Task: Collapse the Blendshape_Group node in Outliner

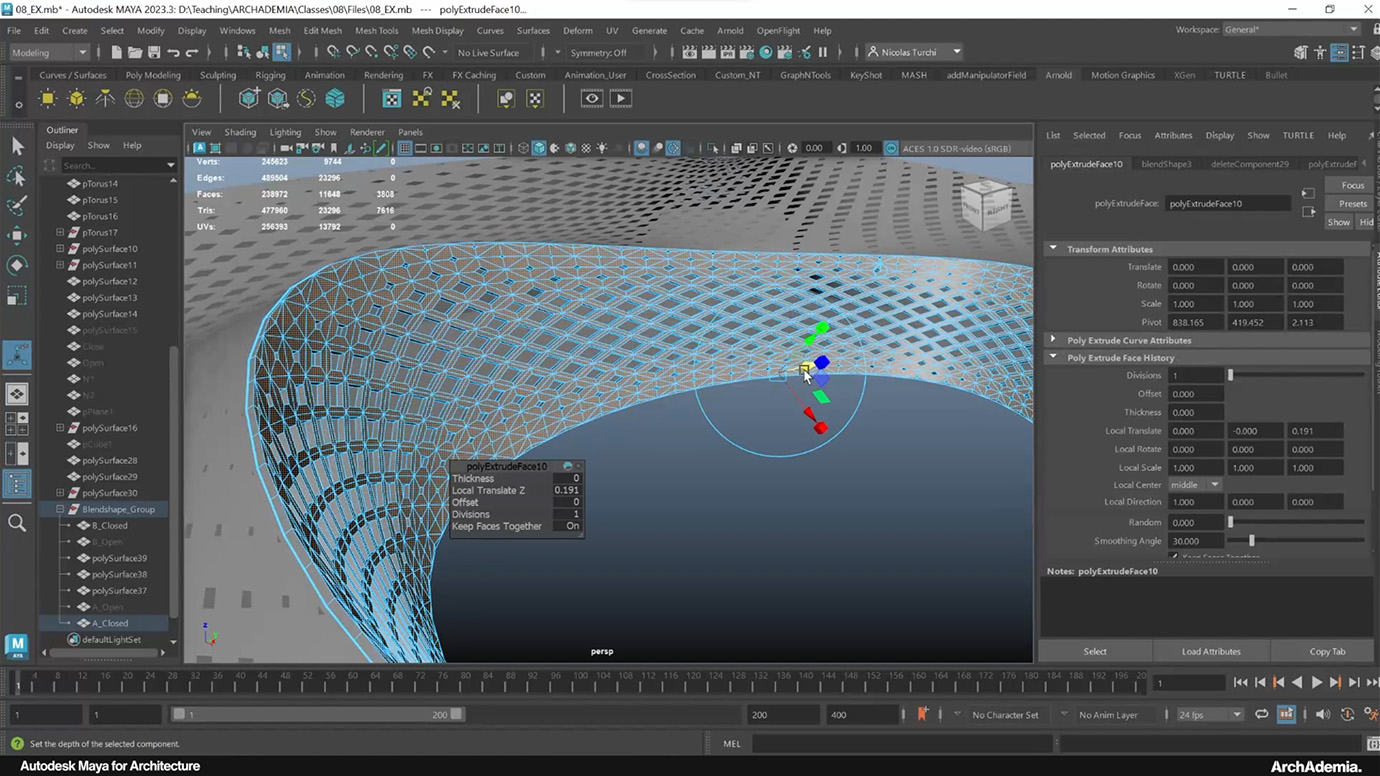Action: pos(60,509)
